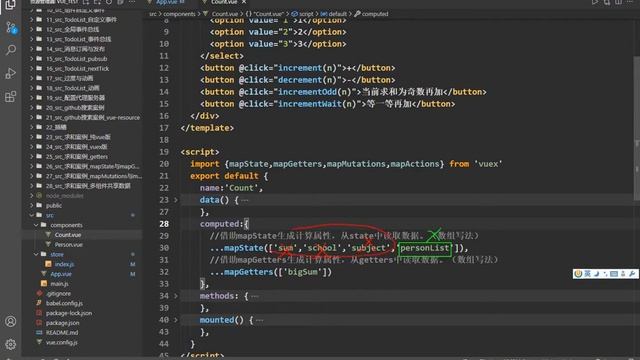Close the Count.vue editor tab

(244, 2)
